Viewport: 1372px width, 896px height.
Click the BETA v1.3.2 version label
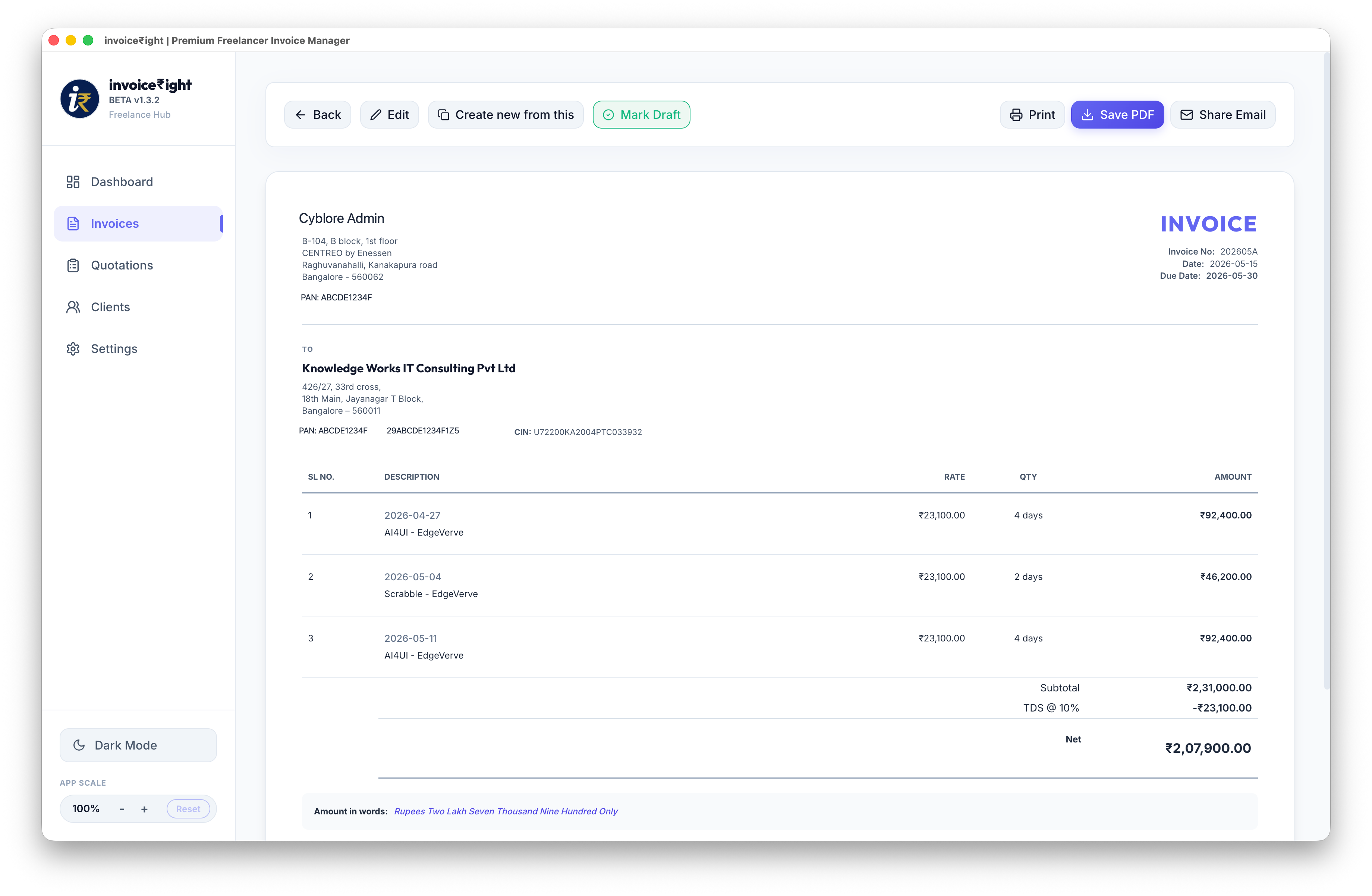(x=134, y=100)
